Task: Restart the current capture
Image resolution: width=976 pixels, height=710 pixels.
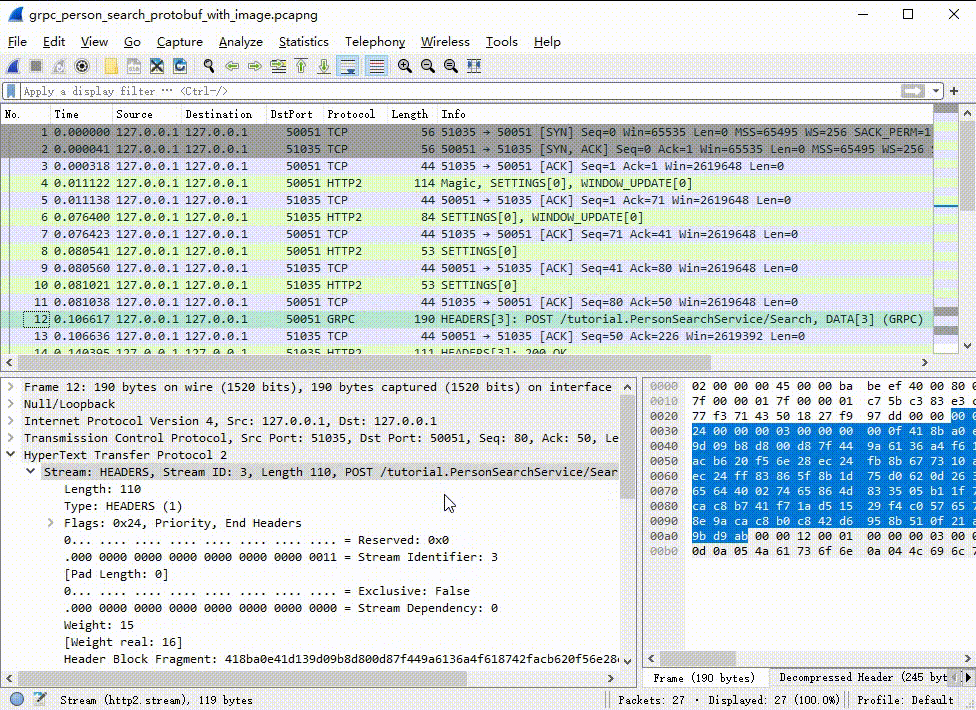Action: point(58,66)
